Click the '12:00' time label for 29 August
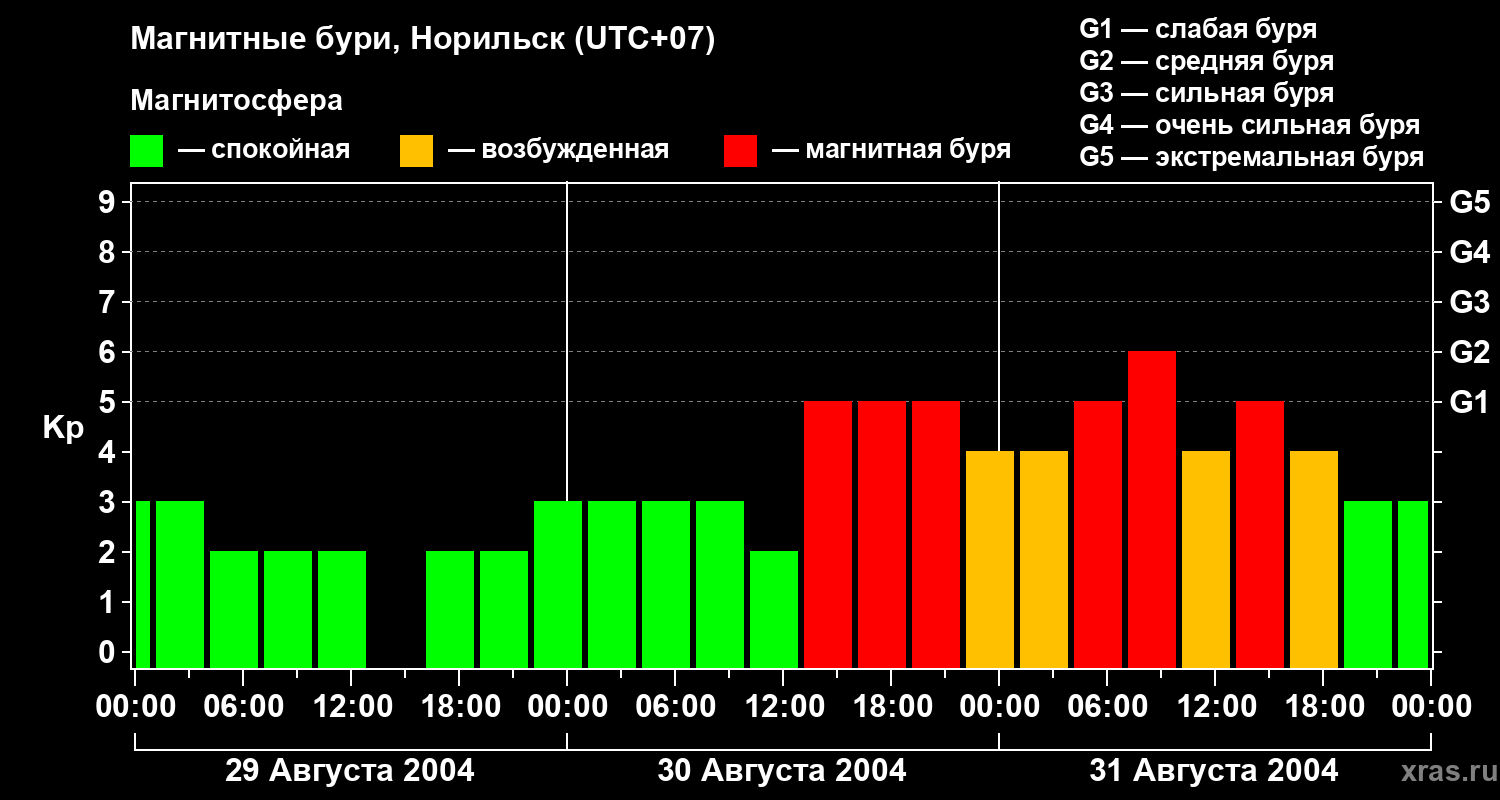Screen dimensions: 1500x800 pos(351,706)
